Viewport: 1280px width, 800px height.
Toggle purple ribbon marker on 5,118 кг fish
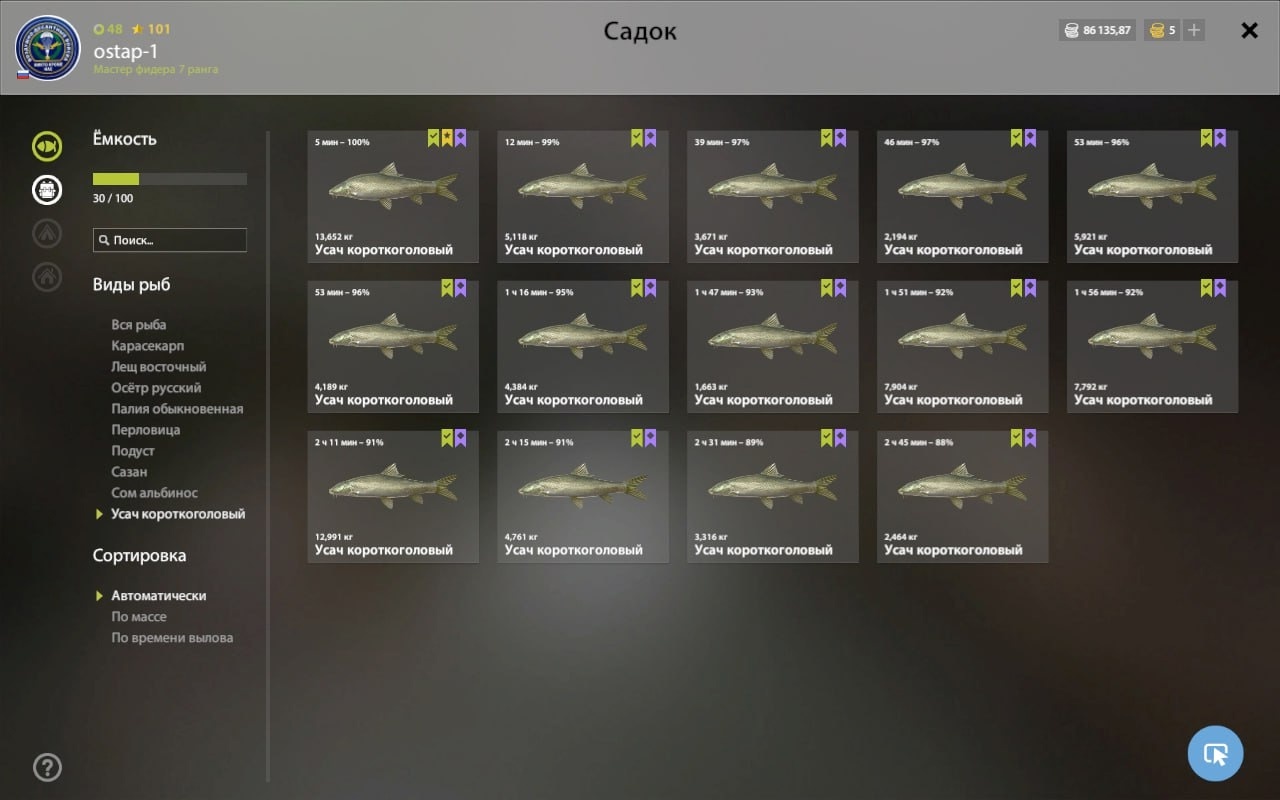[650, 138]
